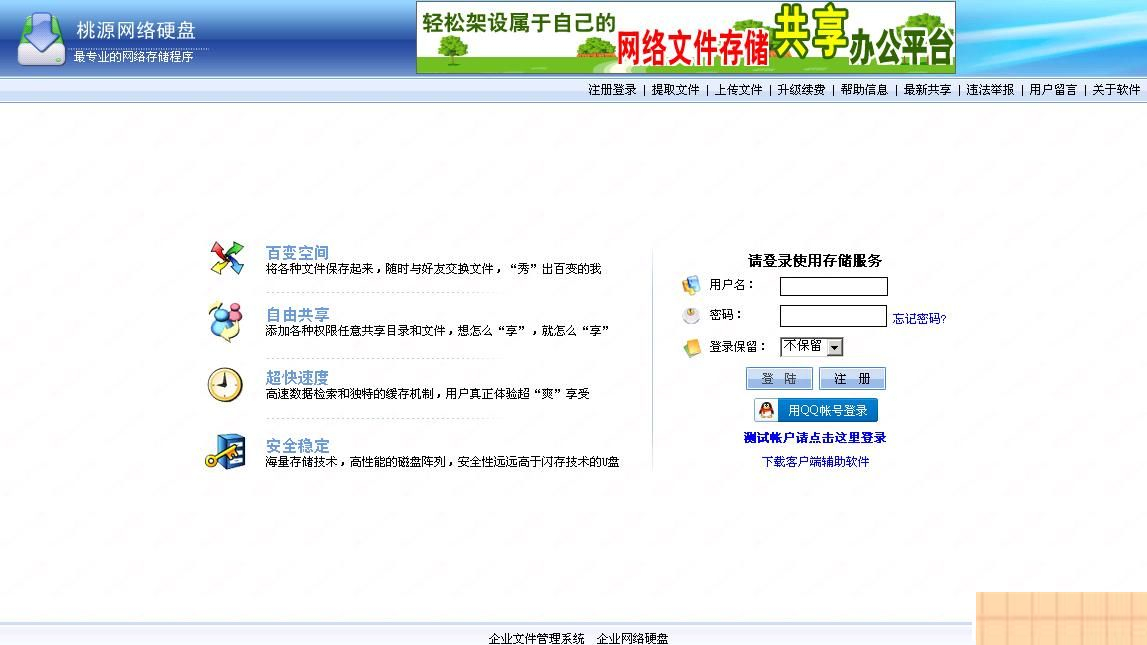Click the 用QQ帐号登录 QQ login button
Image resolution: width=1147 pixels, height=645 pixels.
click(816, 409)
